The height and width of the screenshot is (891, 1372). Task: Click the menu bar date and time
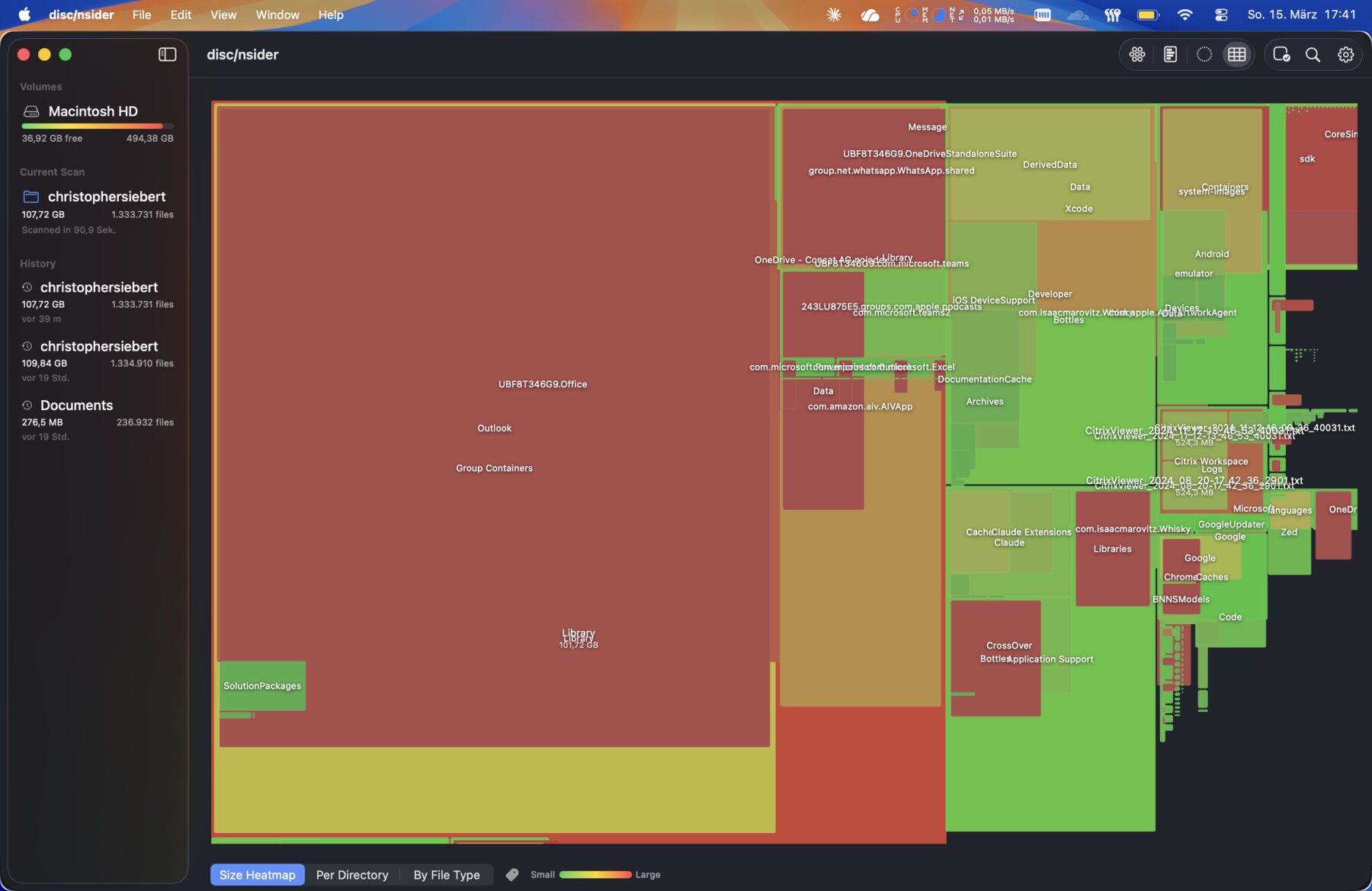1301,14
